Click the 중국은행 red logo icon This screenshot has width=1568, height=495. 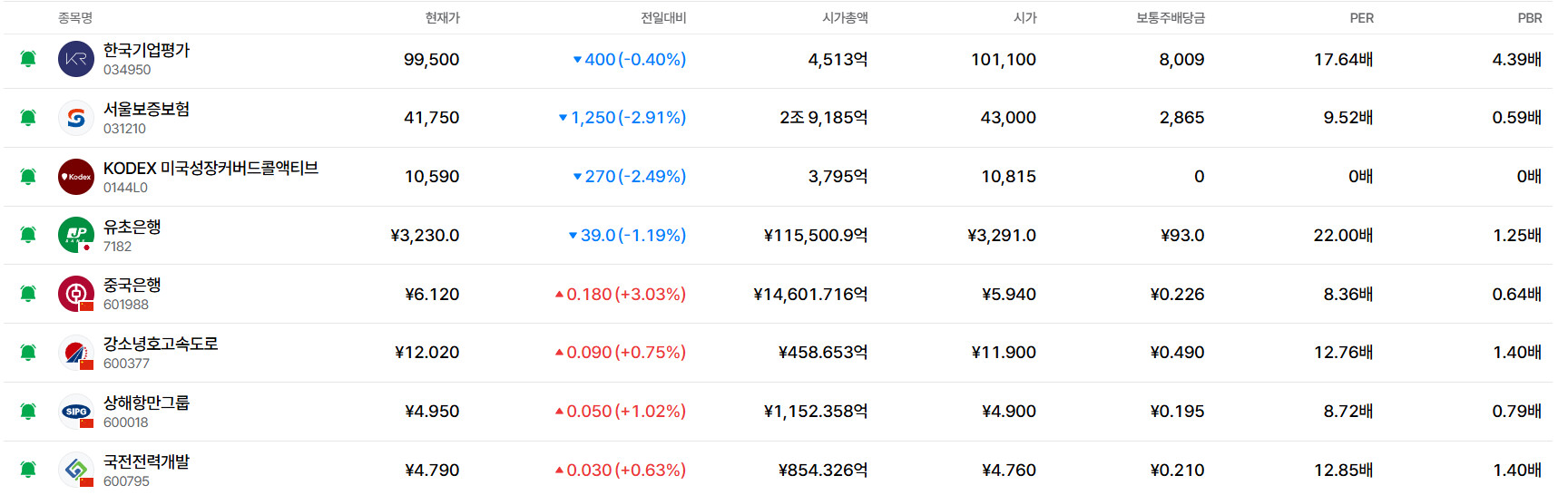pyautogui.click(x=76, y=294)
